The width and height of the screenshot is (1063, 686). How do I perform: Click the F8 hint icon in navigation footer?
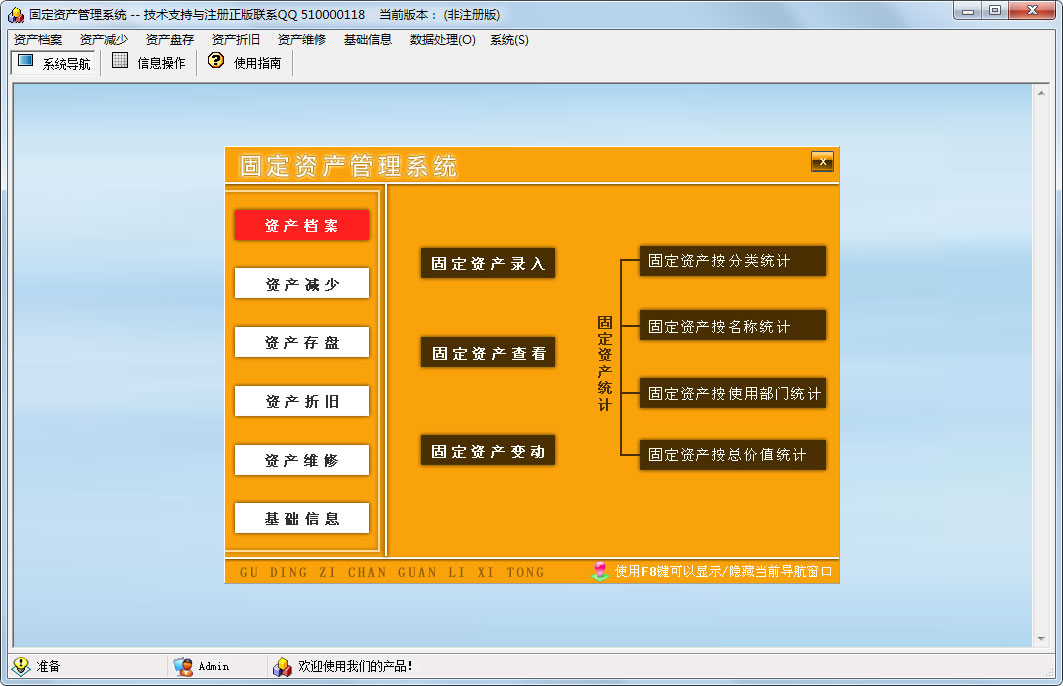coord(600,571)
